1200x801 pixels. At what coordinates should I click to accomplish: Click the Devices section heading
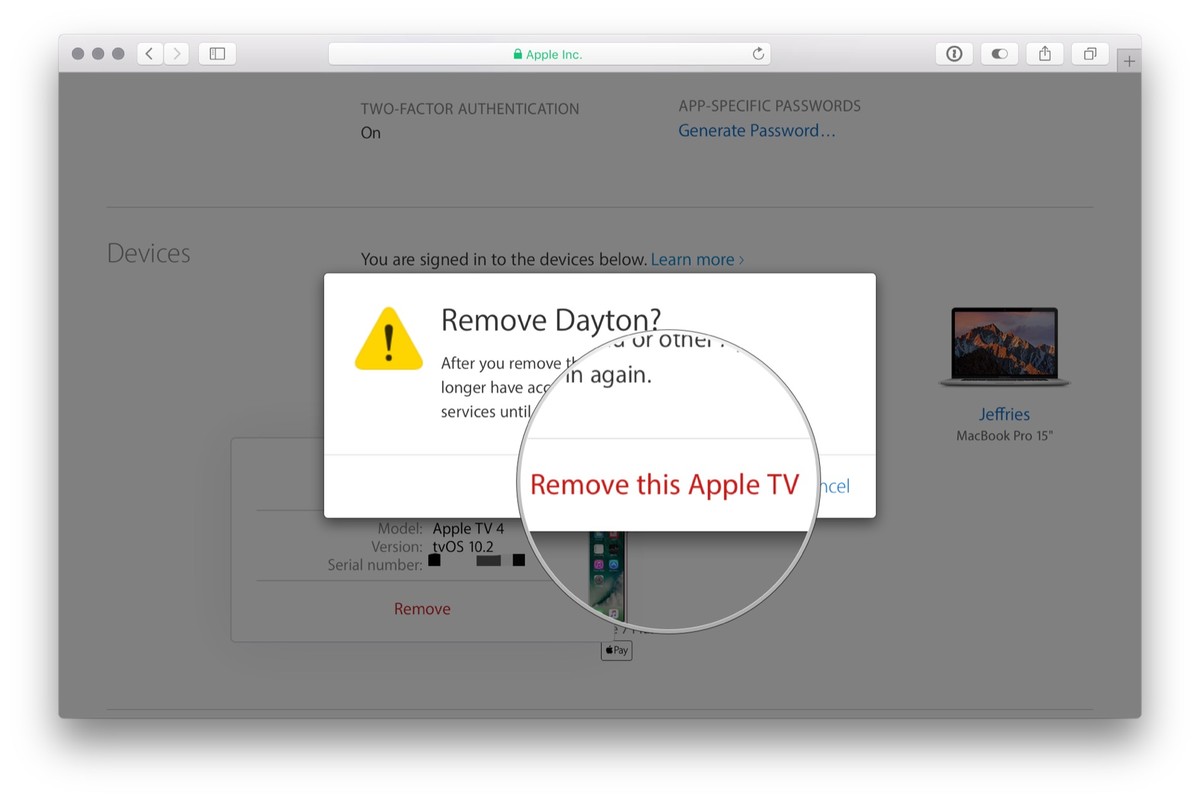(148, 253)
